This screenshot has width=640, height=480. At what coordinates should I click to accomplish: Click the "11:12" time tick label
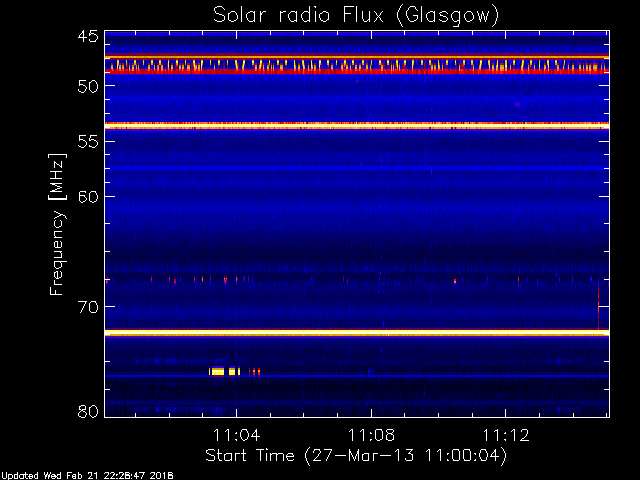[506, 435]
